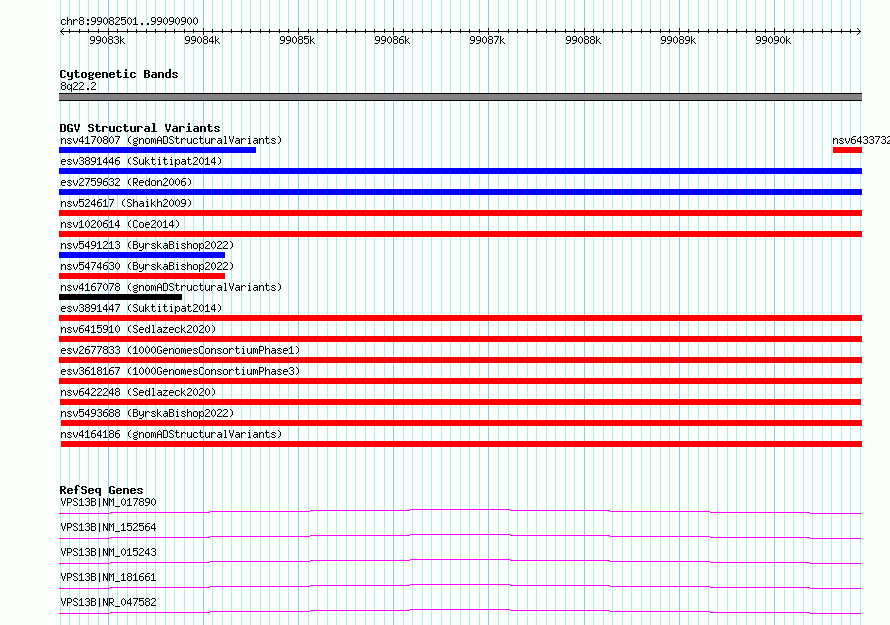Open nsv6422248 (Sedlazeck2020) label
This screenshot has height=625, width=890.
pyautogui.click(x=138, y=392)
